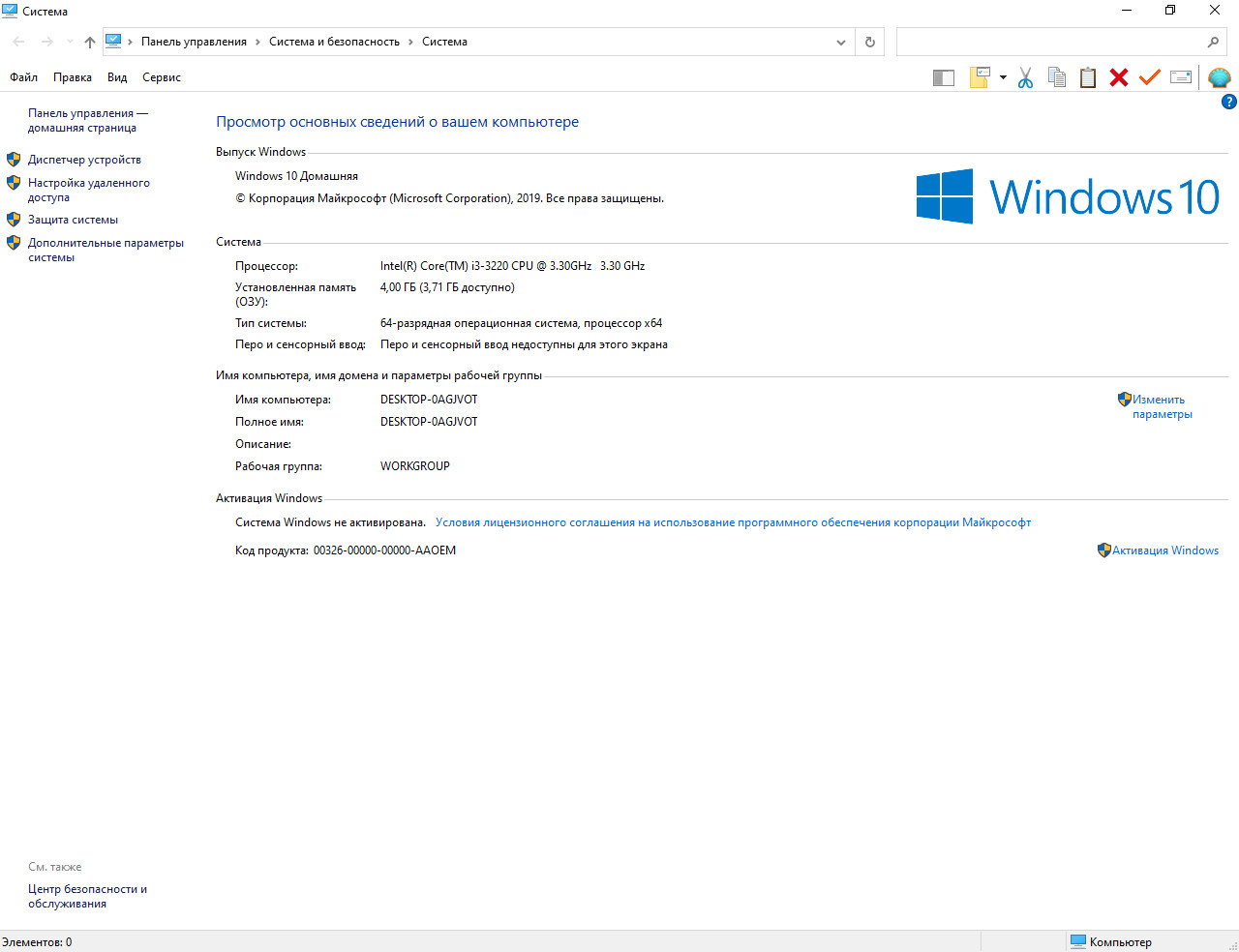Focus the search input field
The image size is (1239, 952).
(1050, 42)
